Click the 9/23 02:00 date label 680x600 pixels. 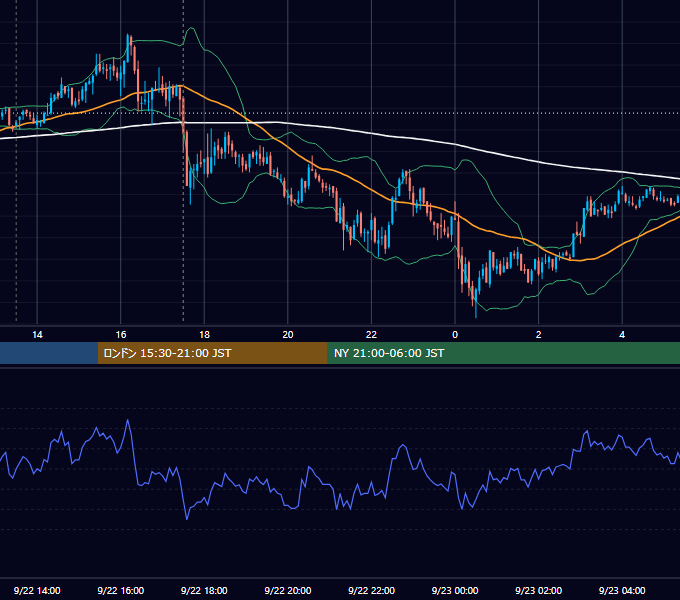539,590
